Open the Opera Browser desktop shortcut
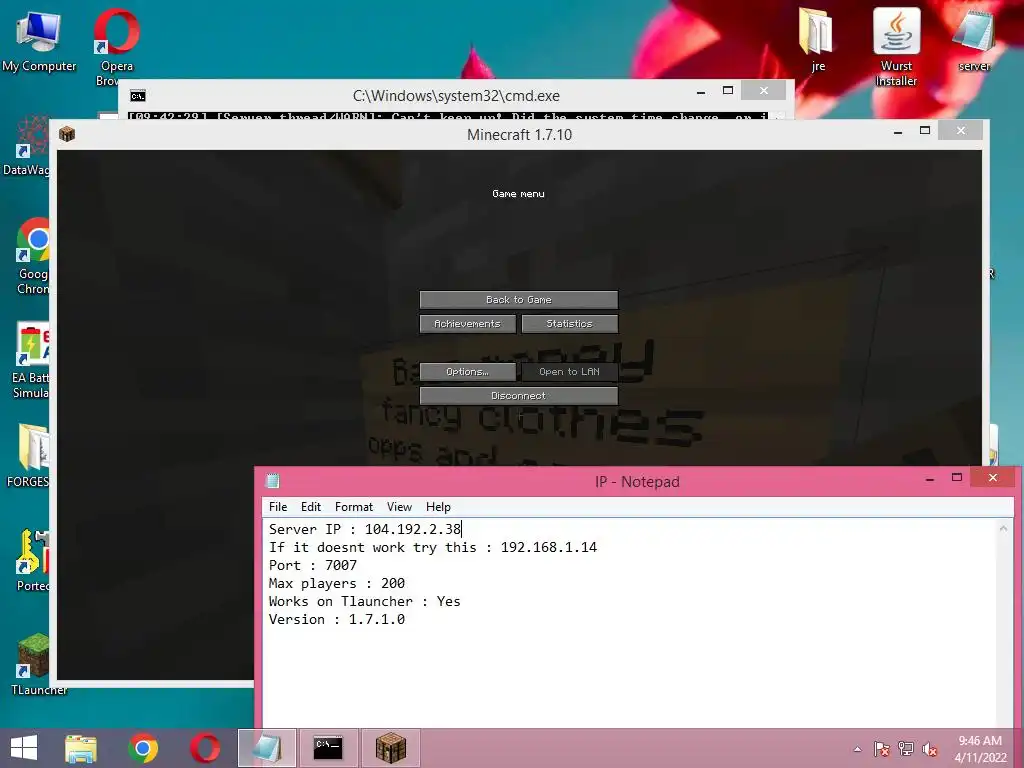The width and height of the screenshot is (1024, 768). pyautogui.click(x=117, y=46)
